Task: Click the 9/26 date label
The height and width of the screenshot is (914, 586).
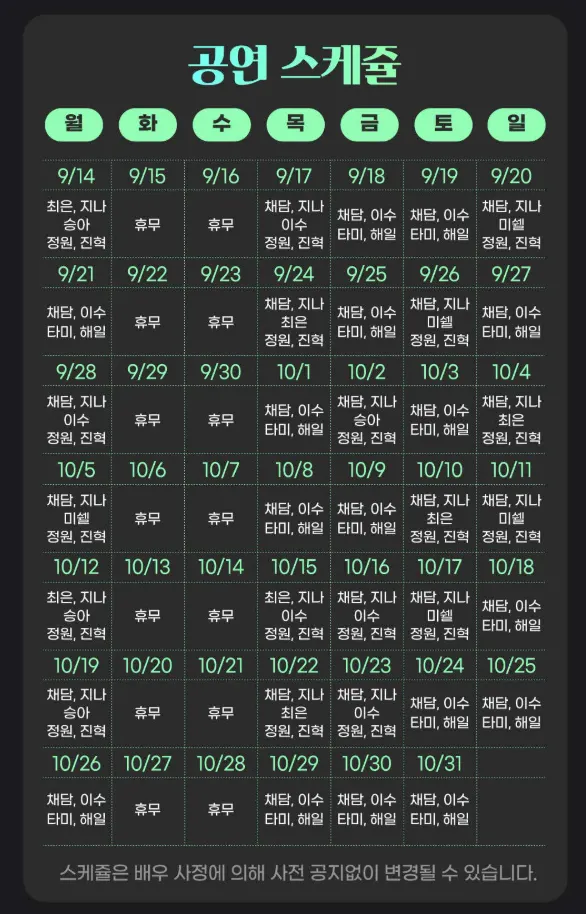Action: tap(440, 273)
